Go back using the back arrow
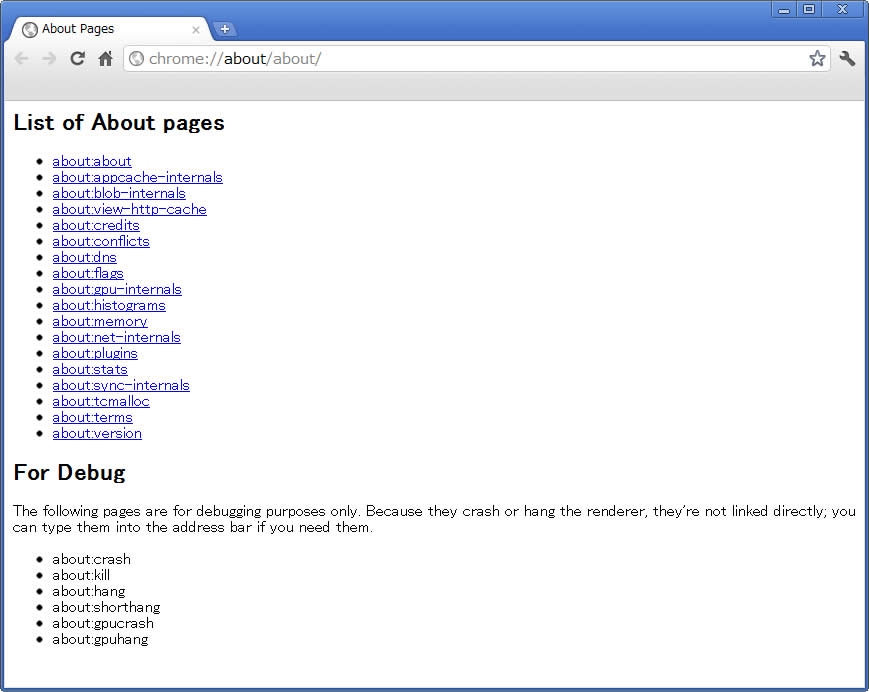Screen dimensions: 869x692 tap(21, 59)
